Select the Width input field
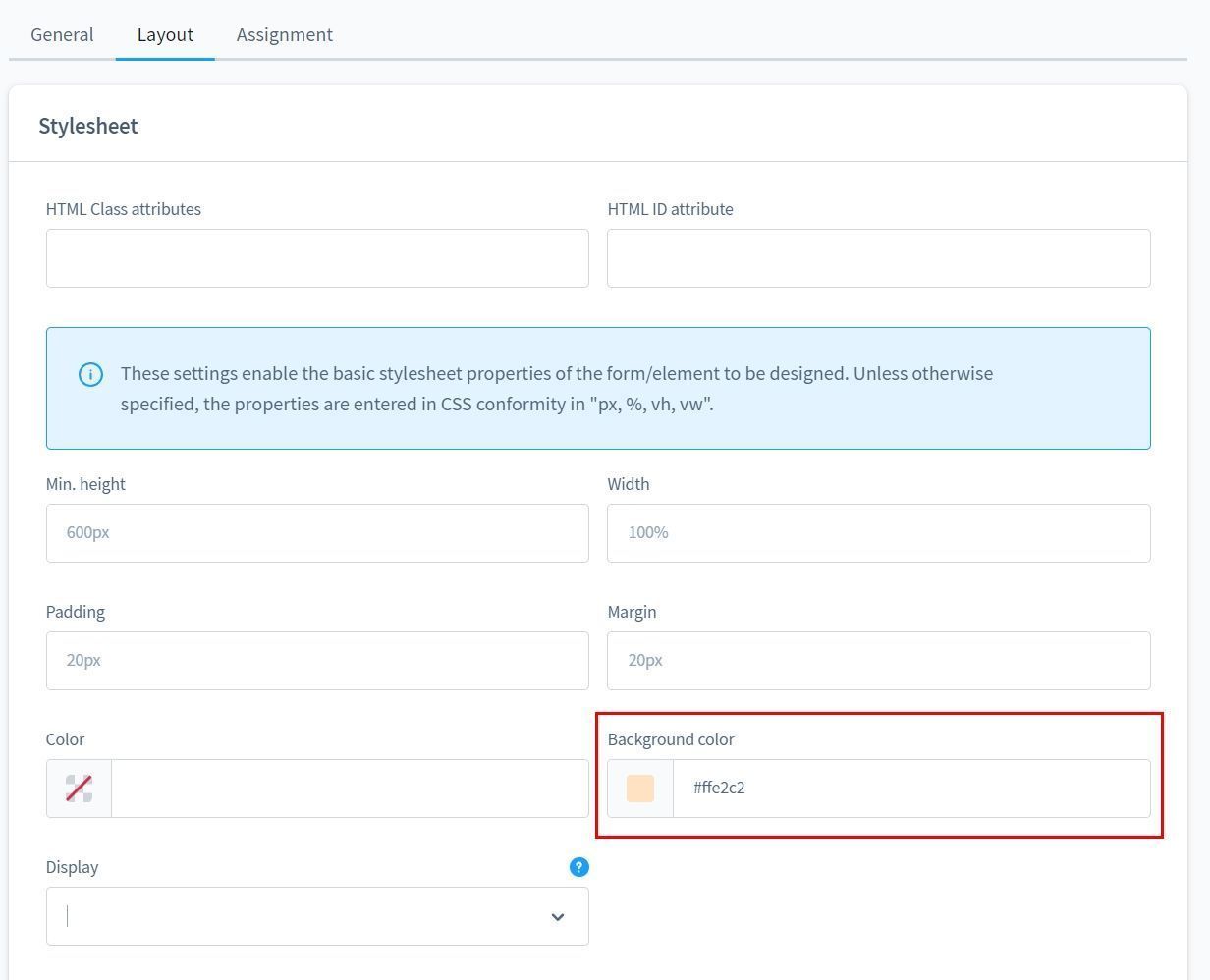This screenshot has height=980, width=1210. tap(878, 533)
